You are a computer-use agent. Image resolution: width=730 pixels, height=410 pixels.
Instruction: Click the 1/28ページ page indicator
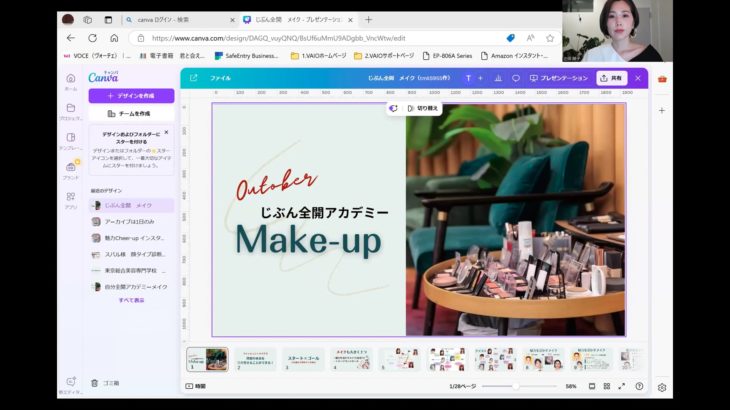462,386
